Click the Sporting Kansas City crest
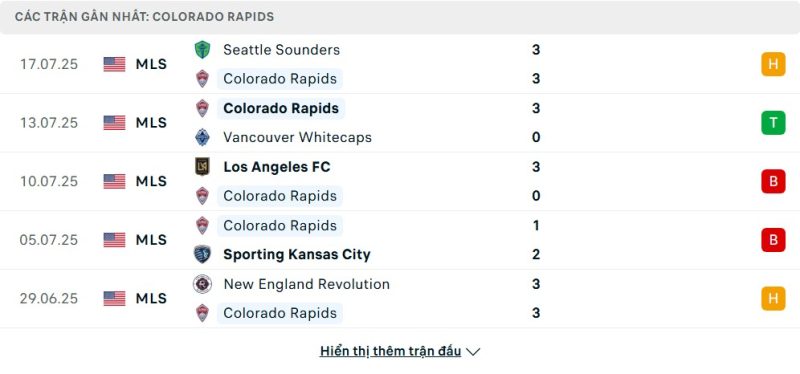This screenshot has height=374, width=800. [203, 254]
